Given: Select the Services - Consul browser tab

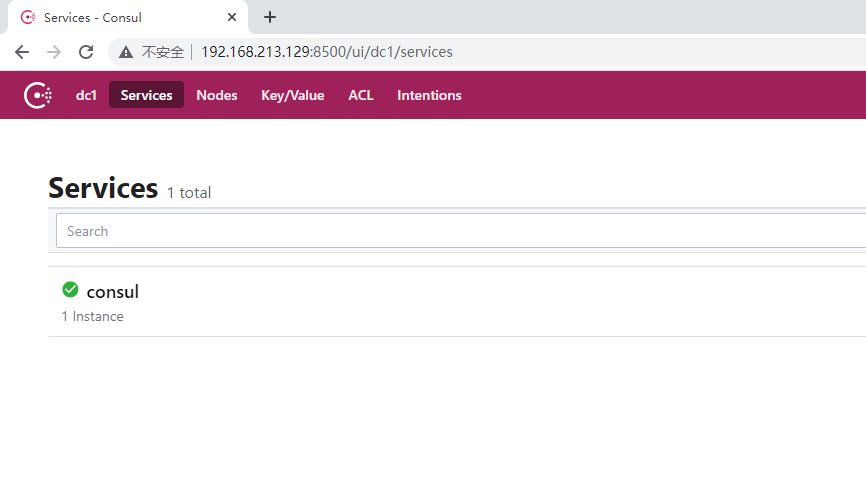Looking at the screenshot, I should (x=128, y=17).
